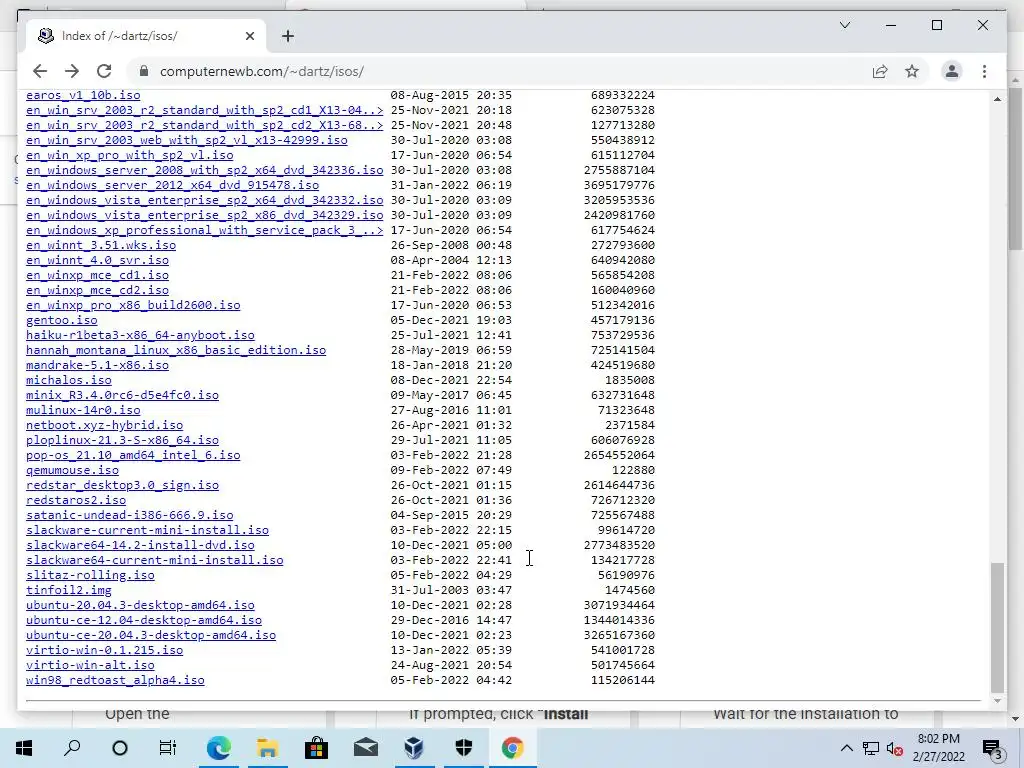The width and height of the screenshot is (1024, 768).
Task: Open Mail app from taskbar
Action: (366, 748)
